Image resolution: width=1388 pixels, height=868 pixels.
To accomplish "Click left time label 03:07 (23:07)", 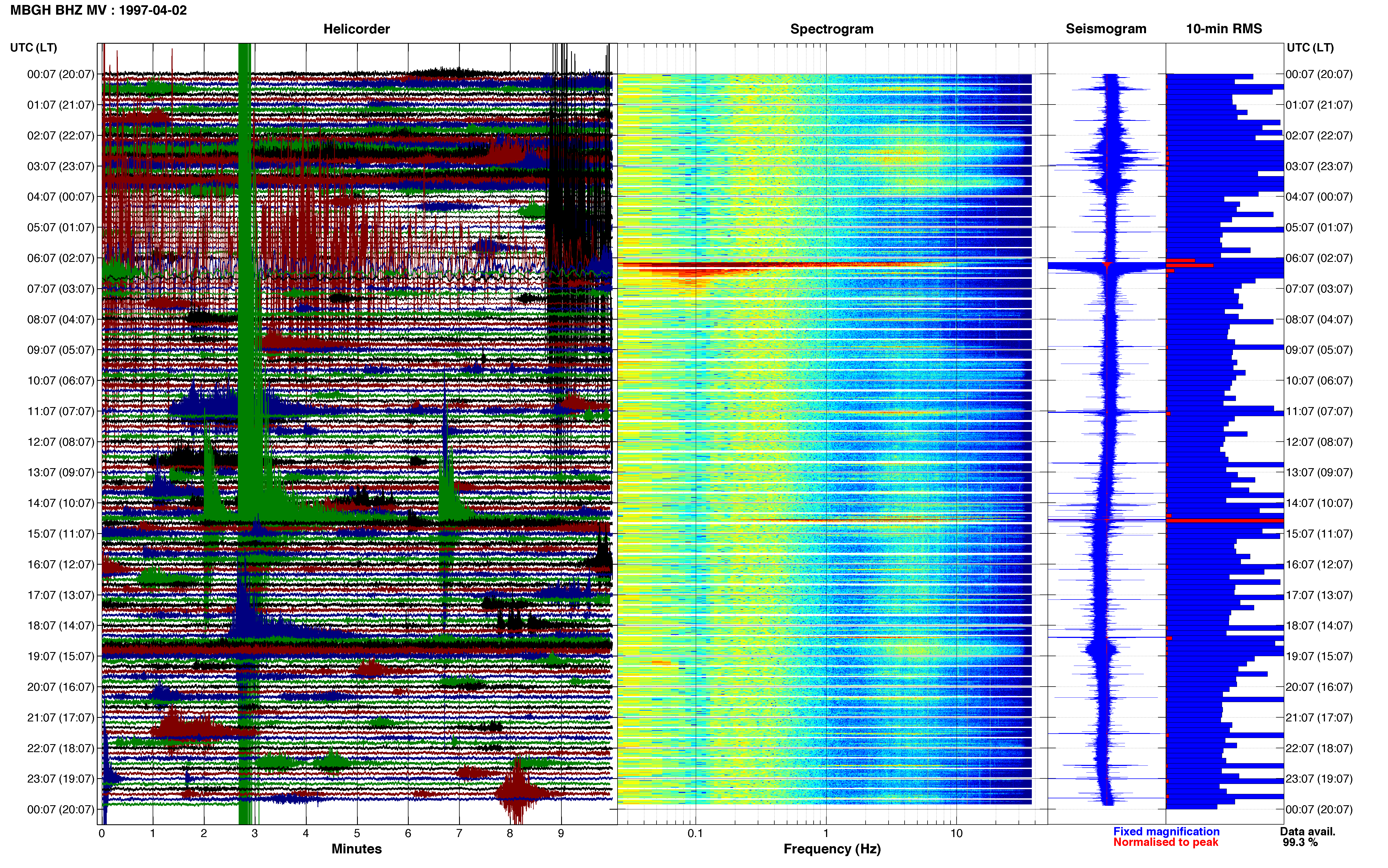I will point(61,166).
